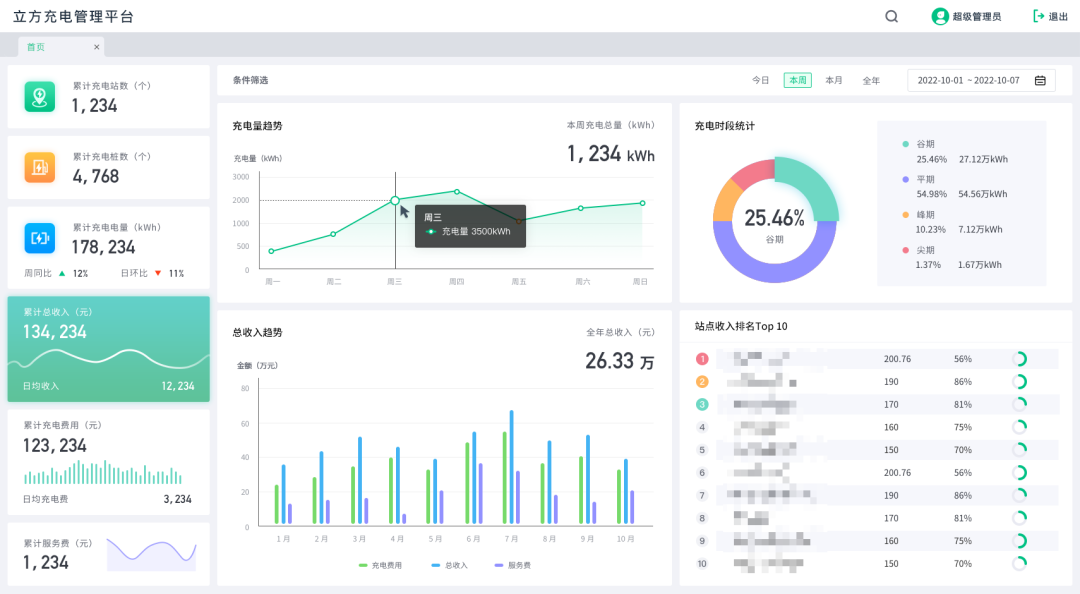1080x594 pixels.
Task: Open the calendar icon in date range
Action: (x=1040, y=81)
